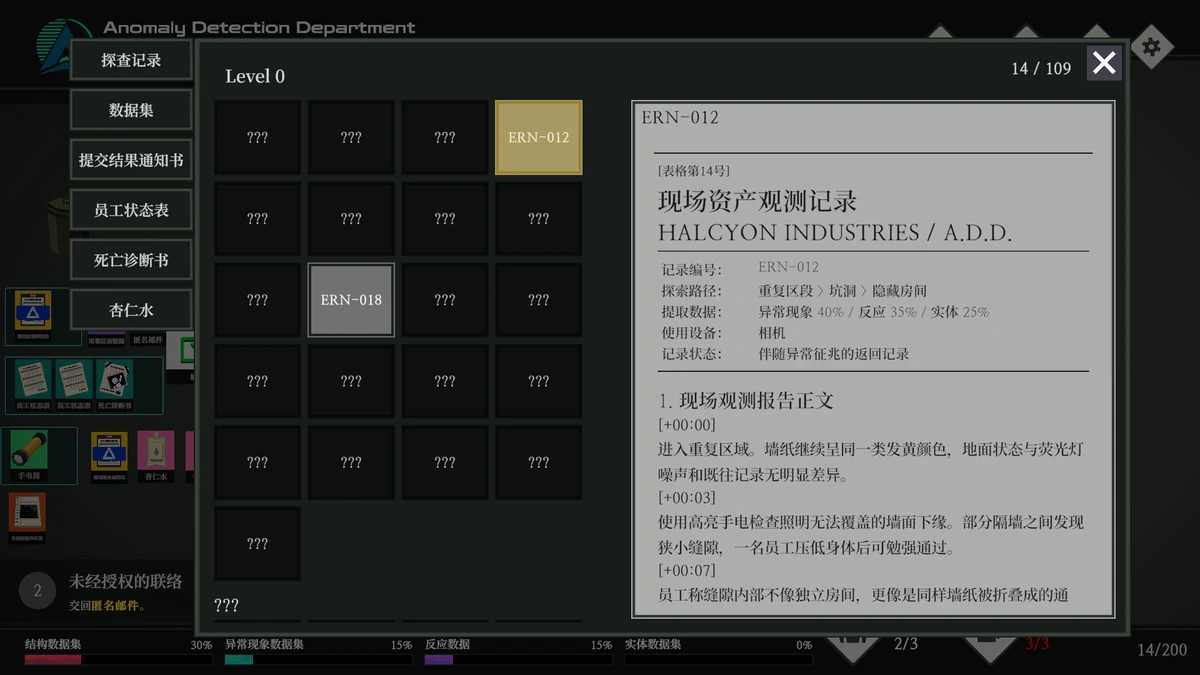Select the ERN-018 record tile
The height and width of the screenshot is (675, 1200).
click(351, 300)
